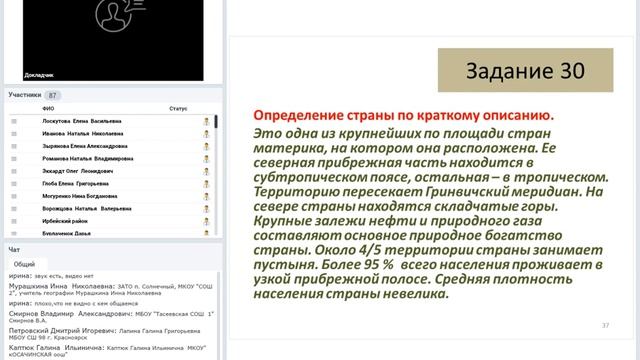Click the Статус column header

pyautogui.click(x=178, y=109)
